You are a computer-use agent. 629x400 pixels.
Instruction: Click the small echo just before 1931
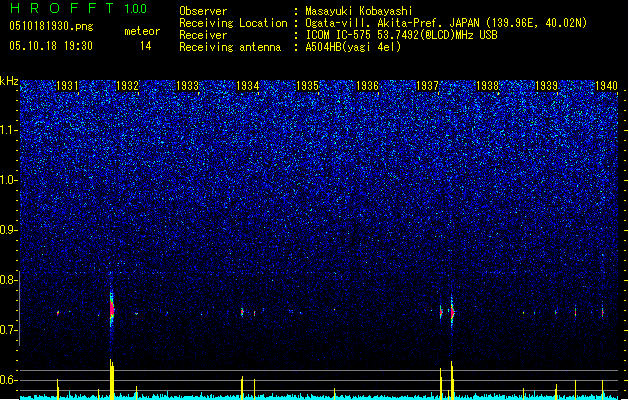[x=58, y=313]
